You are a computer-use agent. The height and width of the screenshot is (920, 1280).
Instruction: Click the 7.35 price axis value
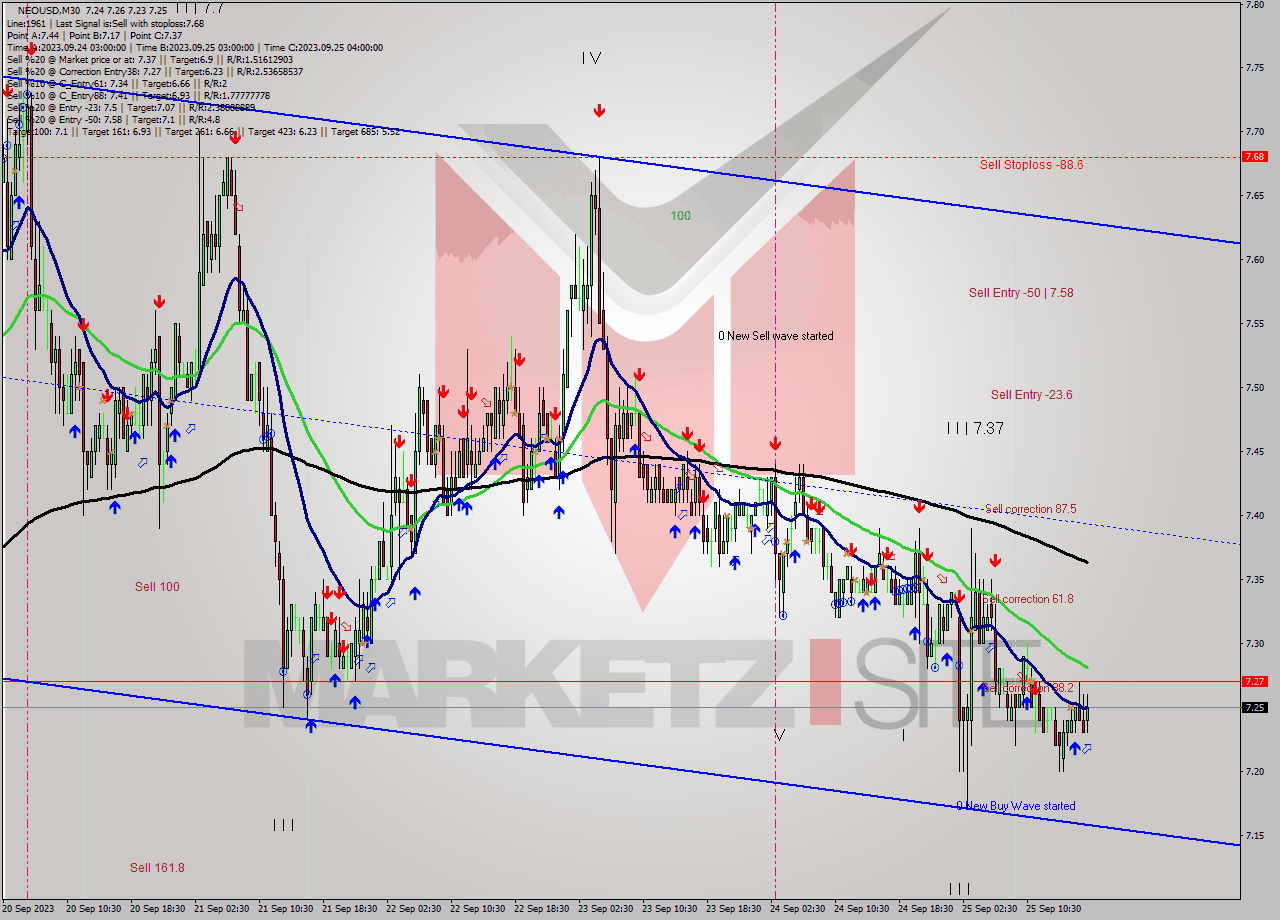click(1254, 579)
